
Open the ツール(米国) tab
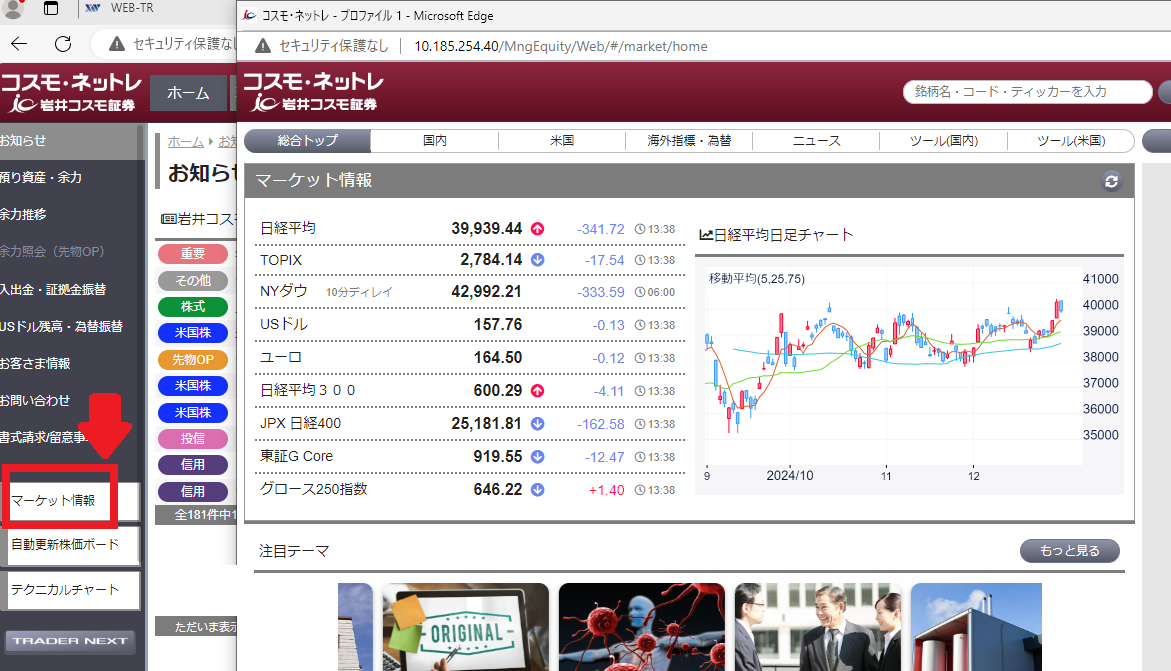click(x=1071, y=140)
